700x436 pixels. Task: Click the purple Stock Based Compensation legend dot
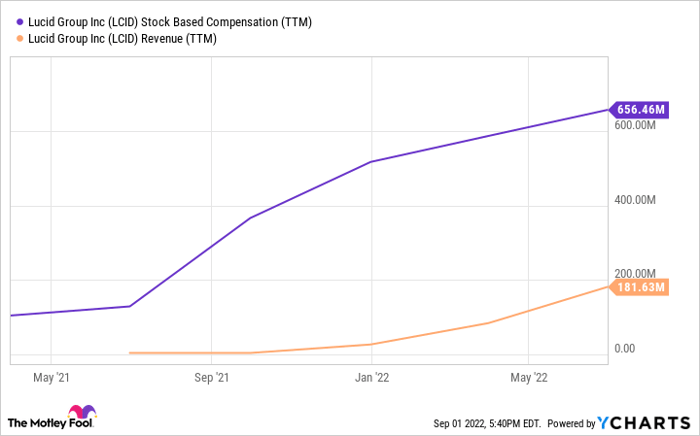(x=20, y=20)
